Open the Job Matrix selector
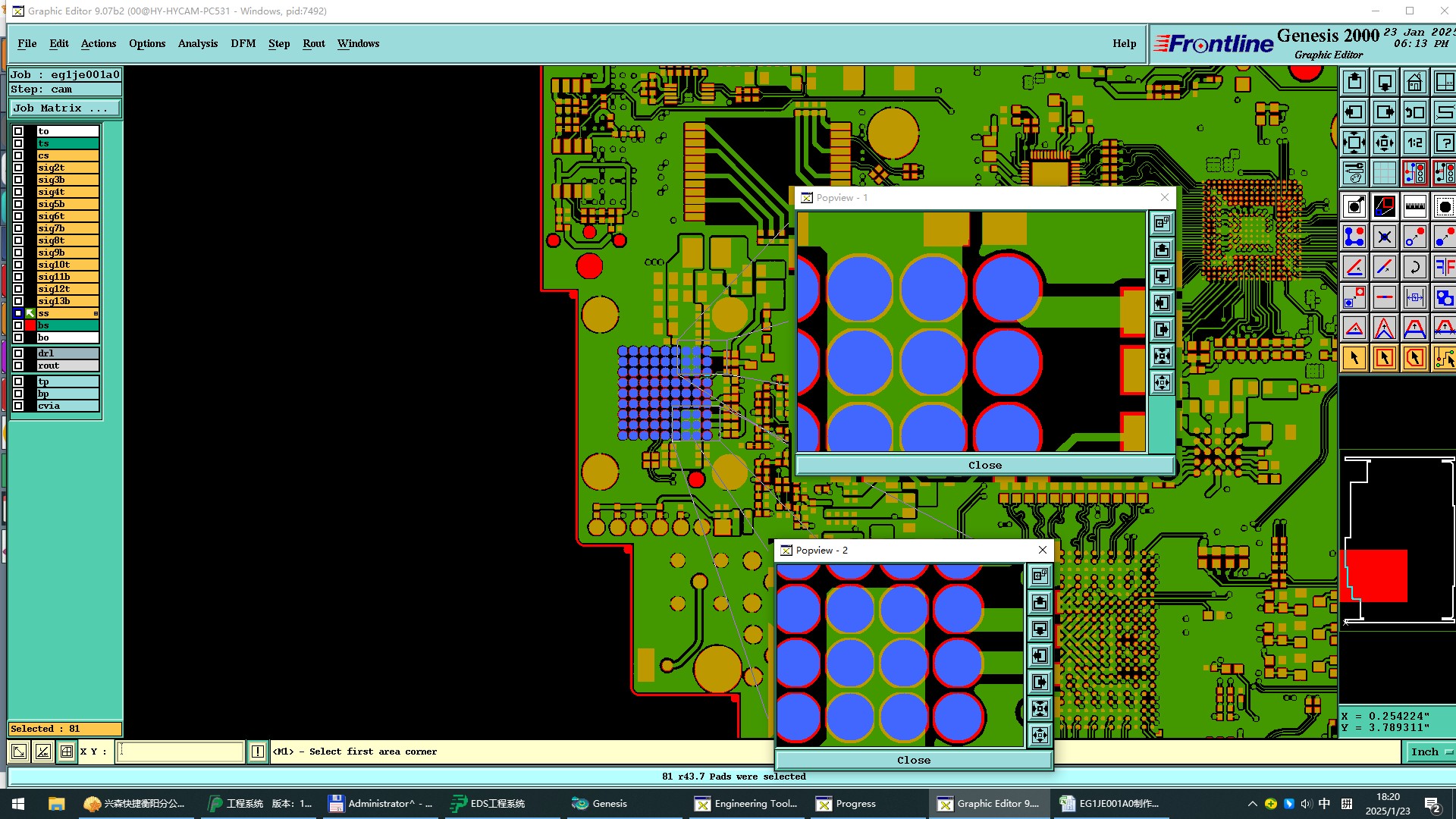Image resolution: width=1456 pixels, height=819 pixels. (x=64, y=108)
